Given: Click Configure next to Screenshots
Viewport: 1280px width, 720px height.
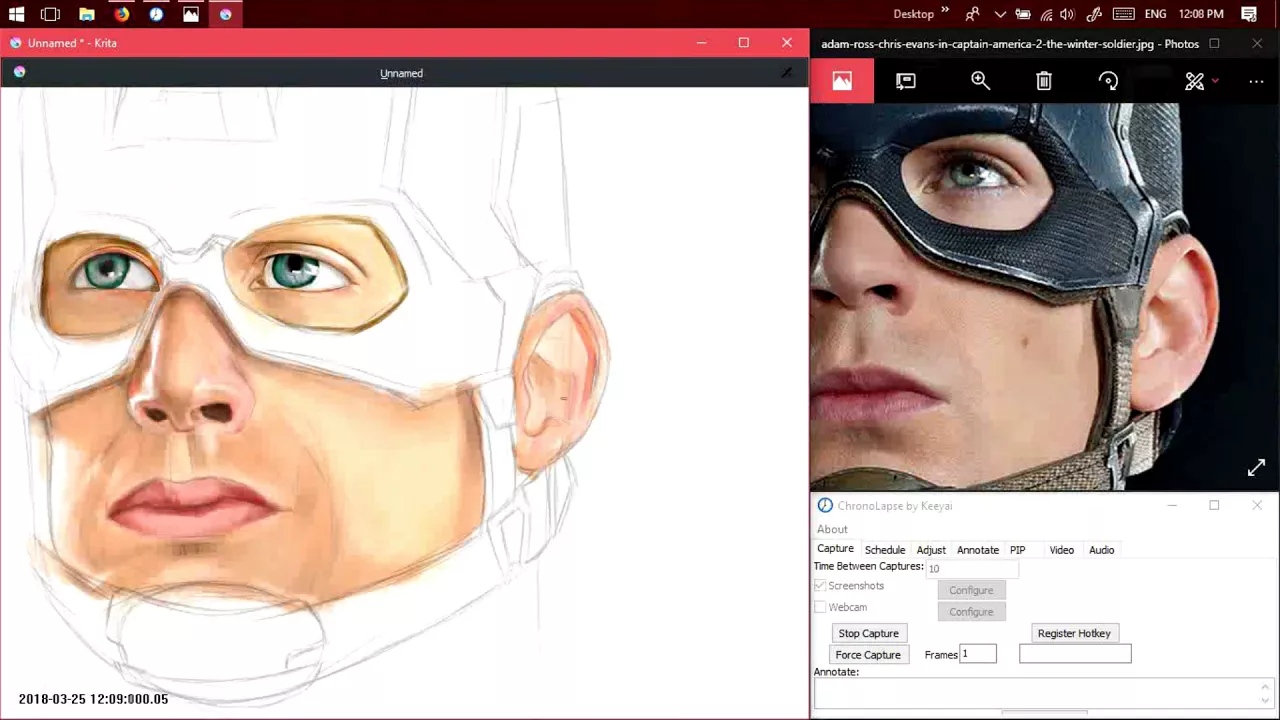Looking at the screenshot, I should coord(971,590).
